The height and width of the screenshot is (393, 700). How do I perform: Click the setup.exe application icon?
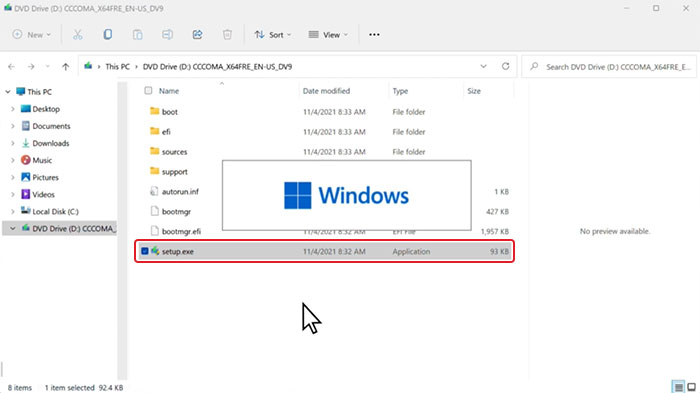[x=155, y=251]
